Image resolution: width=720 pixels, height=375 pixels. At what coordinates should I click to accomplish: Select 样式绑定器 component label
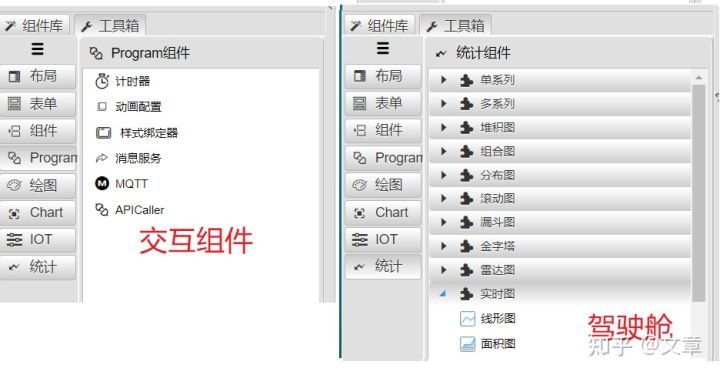(149, 133)
